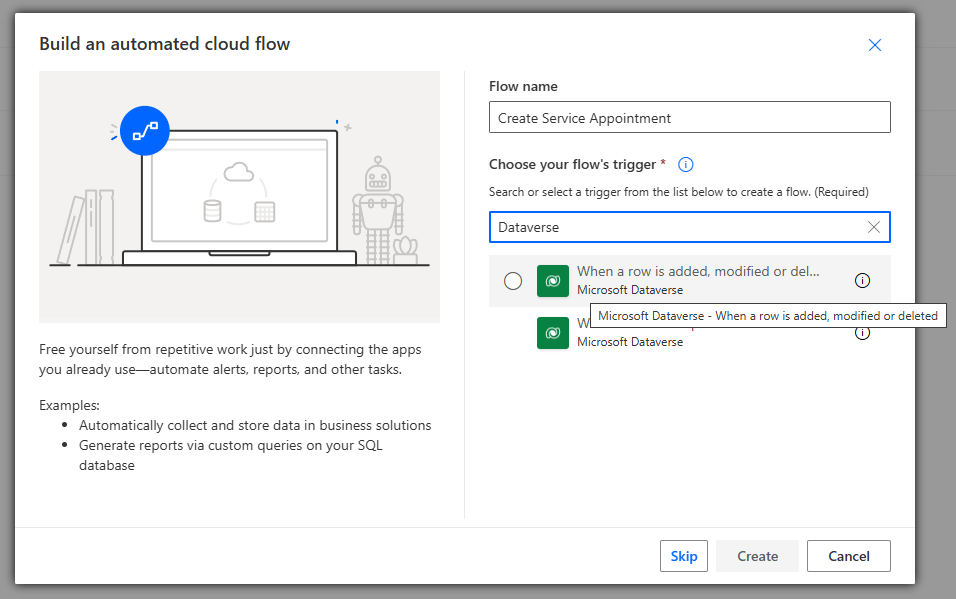Screen dimensions: 956x599
Task: Close the automated cloud flow dialog
Action: pyautogui.click(x=875, y=45)
